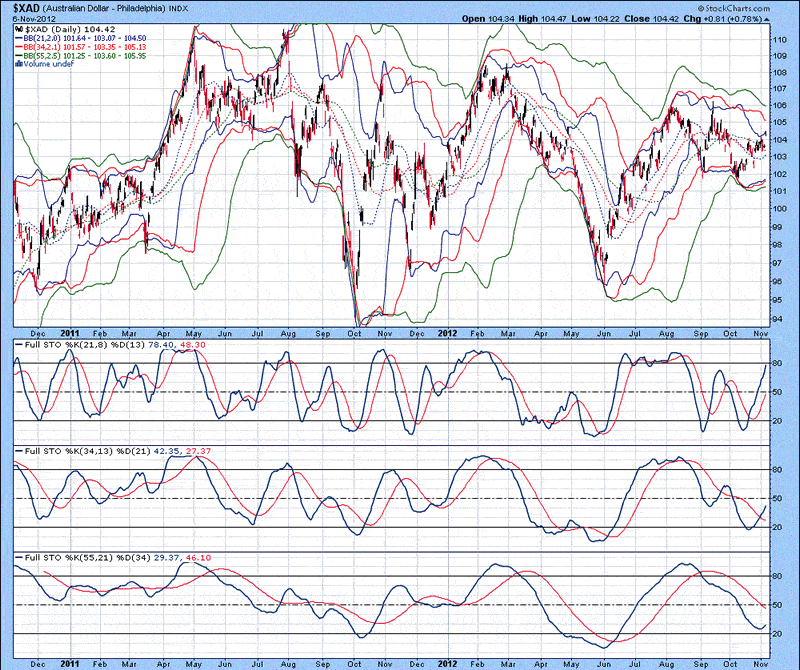Viewport: 800px width, 670px height.
Task: Click the Close 104.42 value in header
Action: coord(670,18)
